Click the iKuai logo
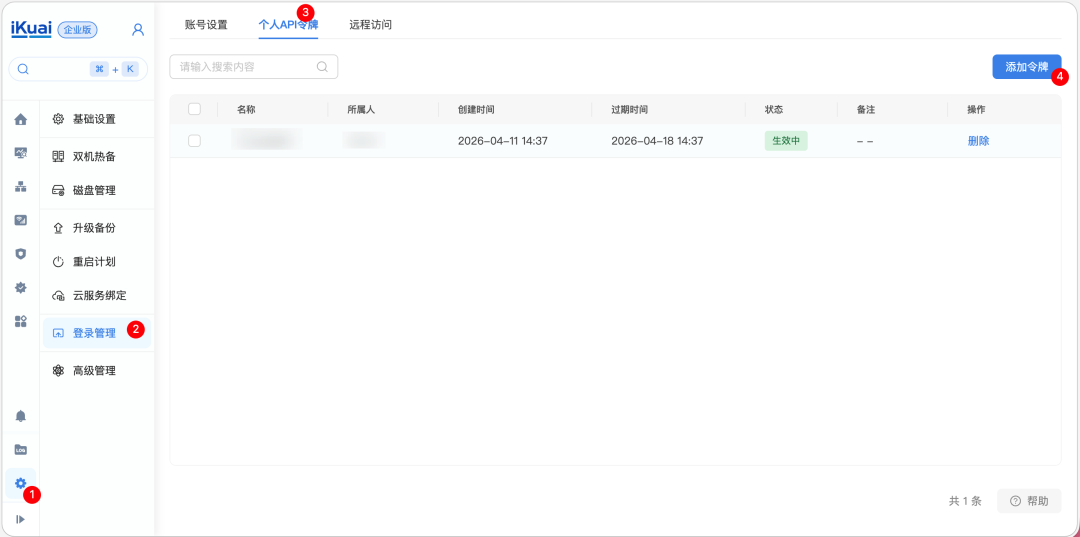The width and height of the screenshot is (1080, 537). [32, 30]
